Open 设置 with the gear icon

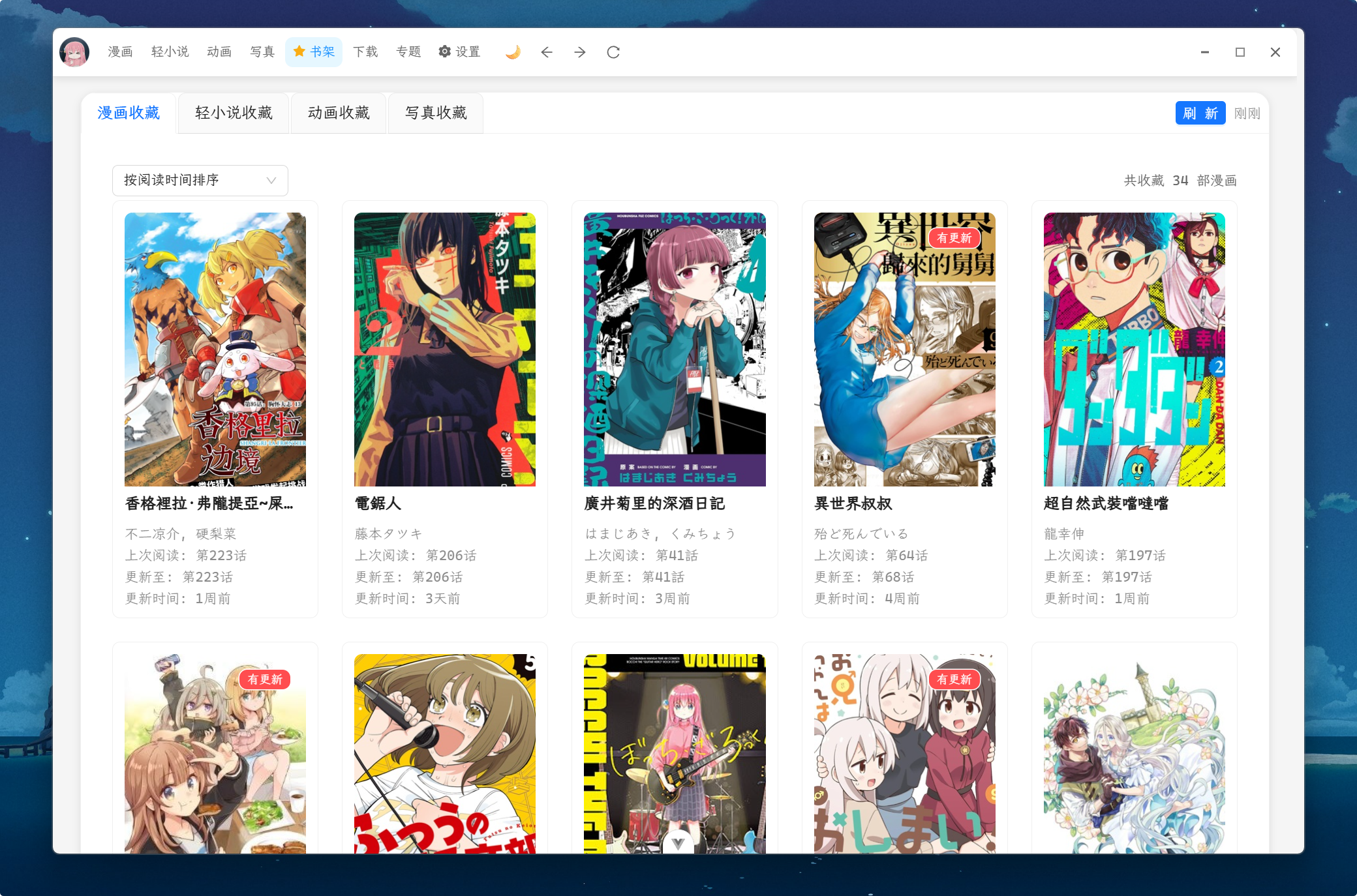pos(459,52)
